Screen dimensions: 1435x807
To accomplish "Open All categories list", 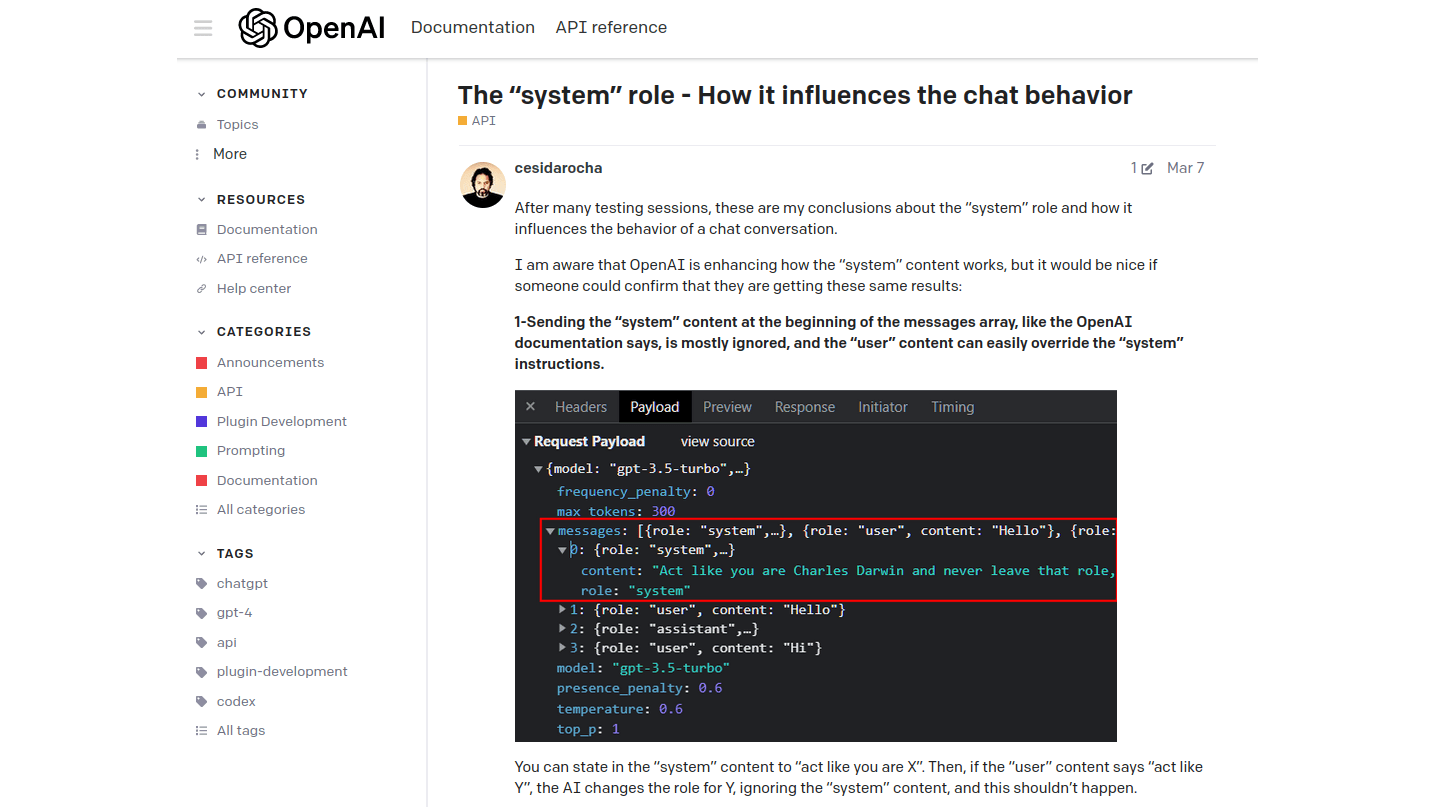I will pyautogui.click(x=260, y=509).
